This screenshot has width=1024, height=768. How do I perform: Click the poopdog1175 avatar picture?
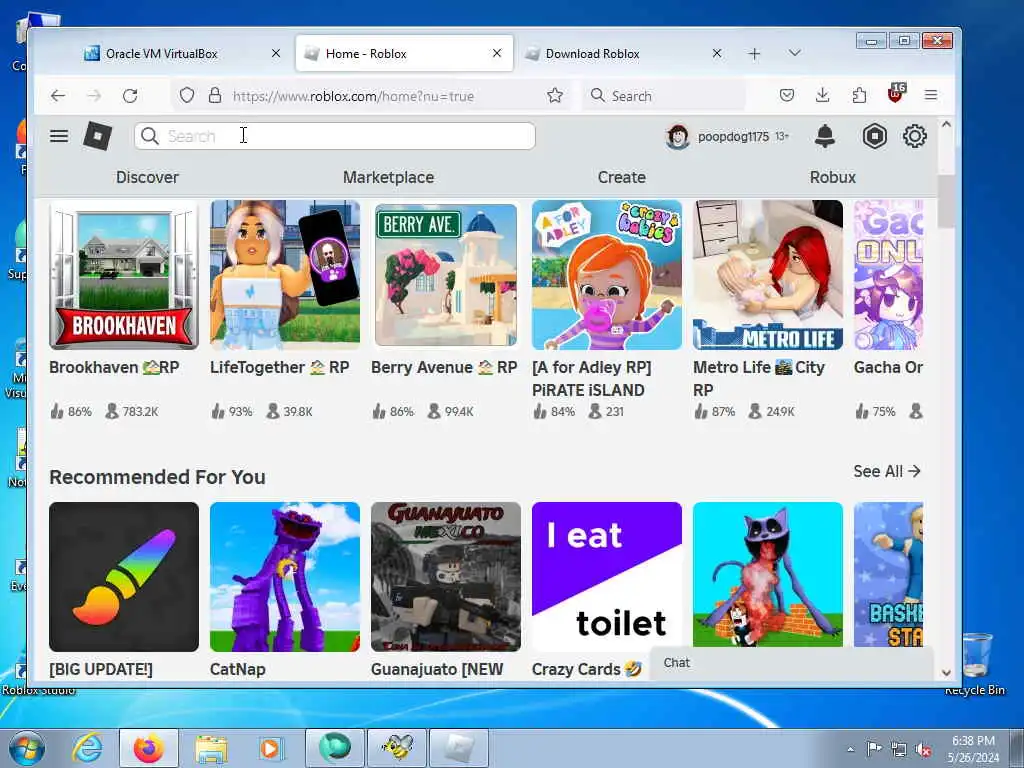pos(677,136)
